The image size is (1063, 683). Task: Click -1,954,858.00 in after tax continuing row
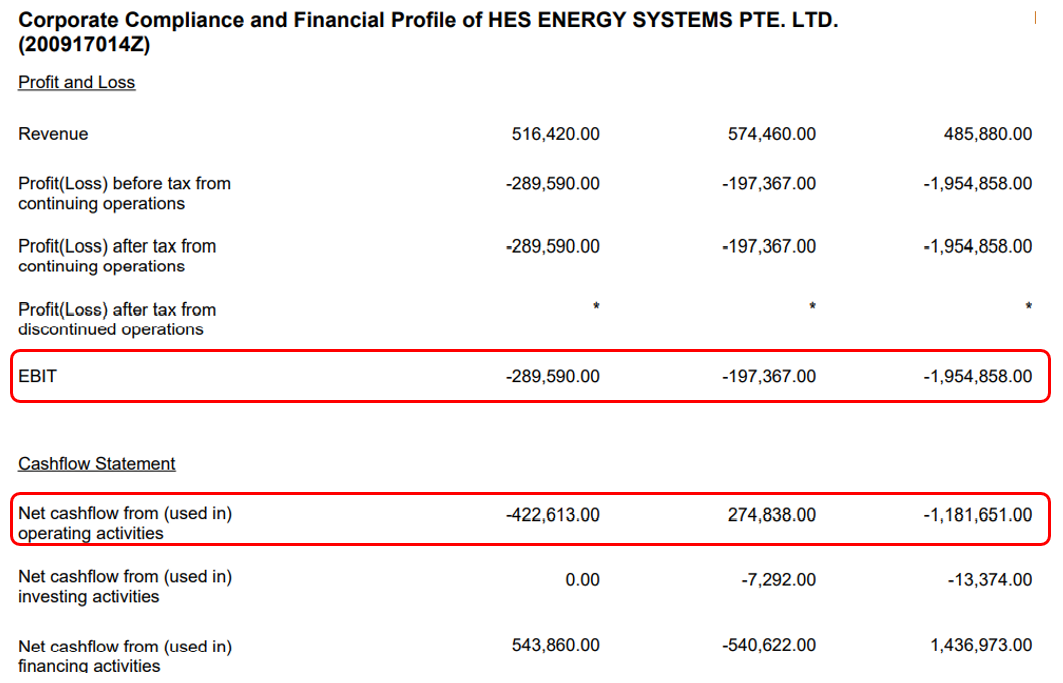coord(978,246)
